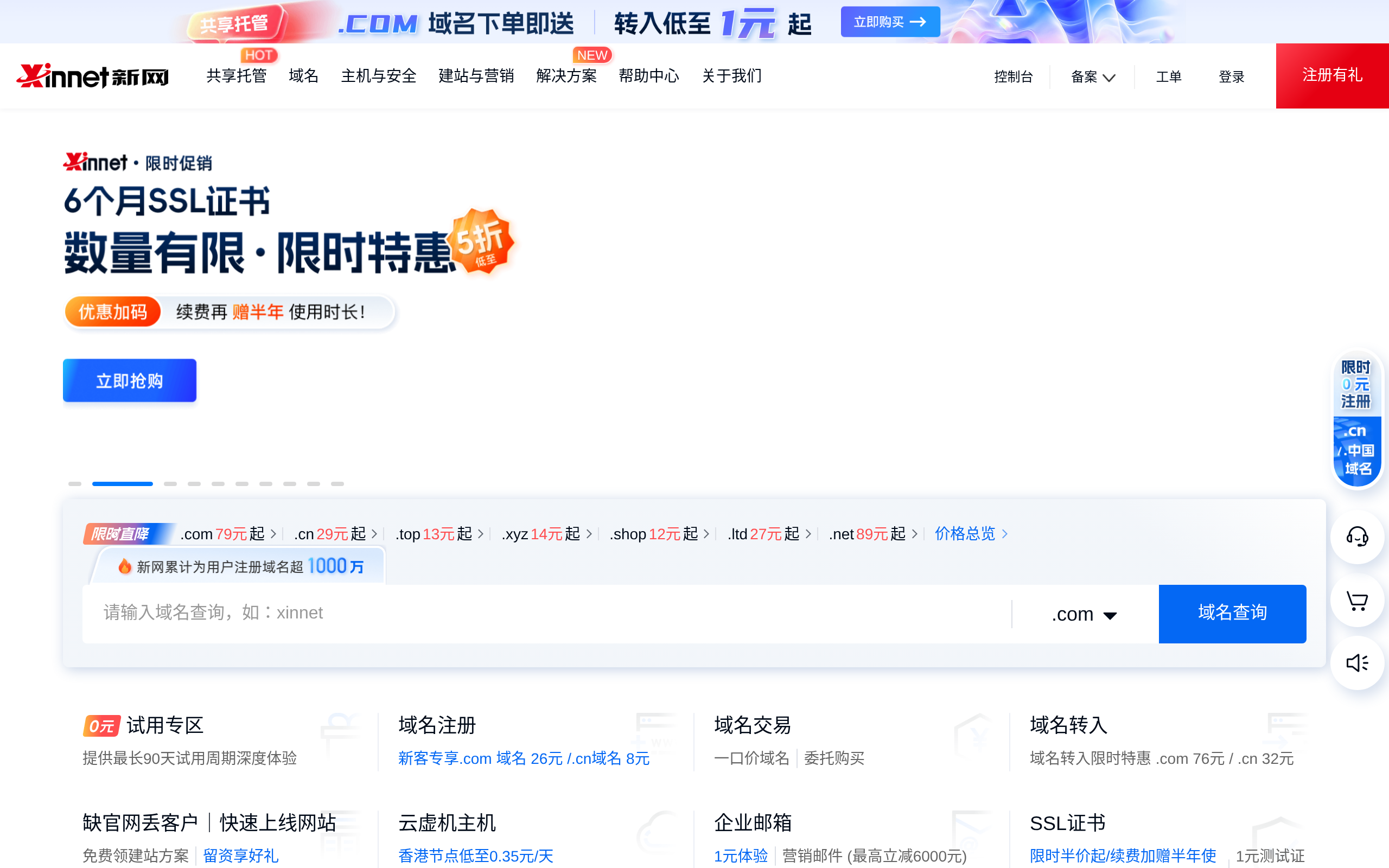The height and width of the screenshot is (868, 1389).
Task: Click 限时半价起/续费加赠半年使 link
Action: [x=1123, y=856]
